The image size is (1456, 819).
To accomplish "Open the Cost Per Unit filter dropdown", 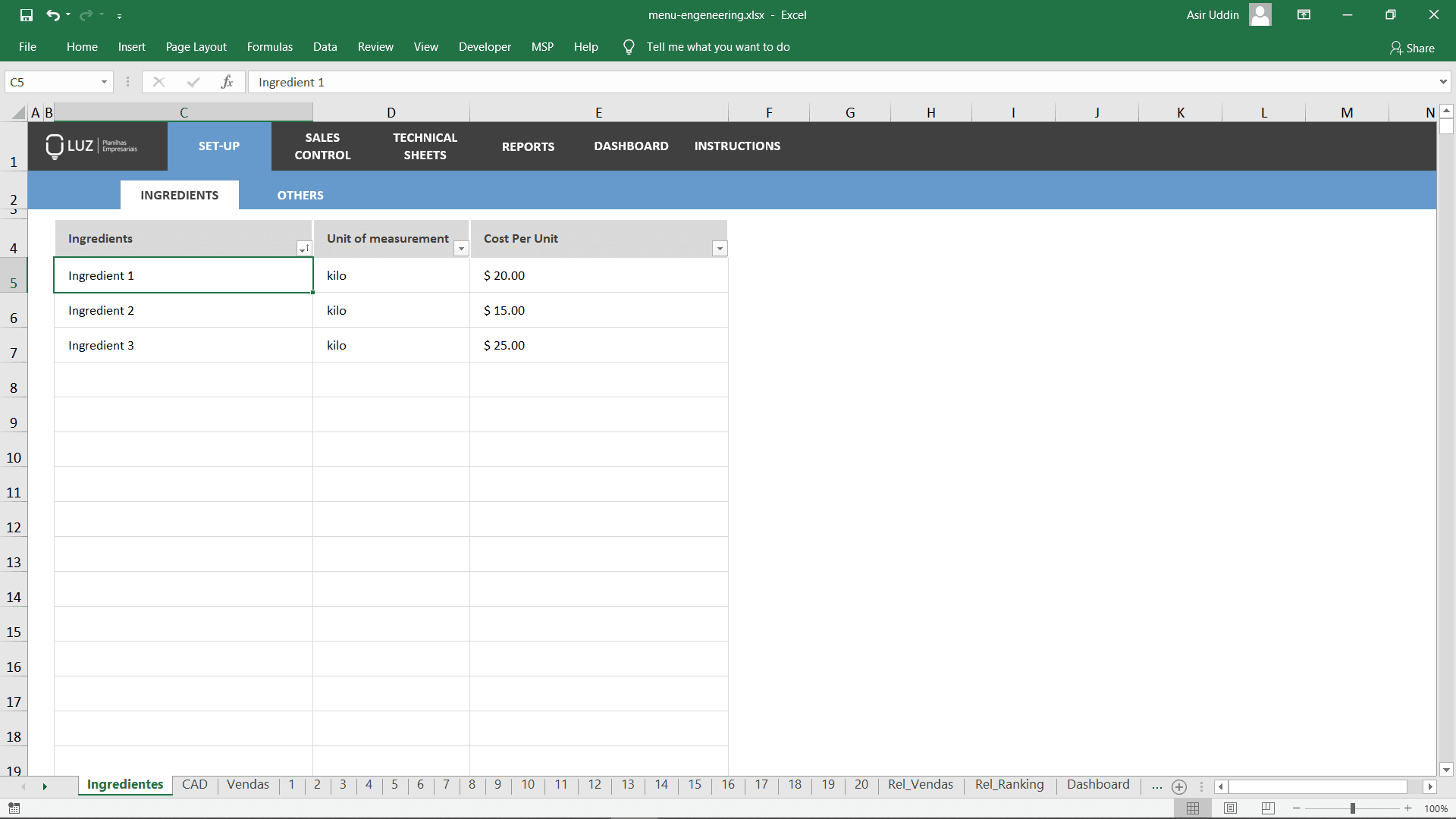I will click(719, 249).
